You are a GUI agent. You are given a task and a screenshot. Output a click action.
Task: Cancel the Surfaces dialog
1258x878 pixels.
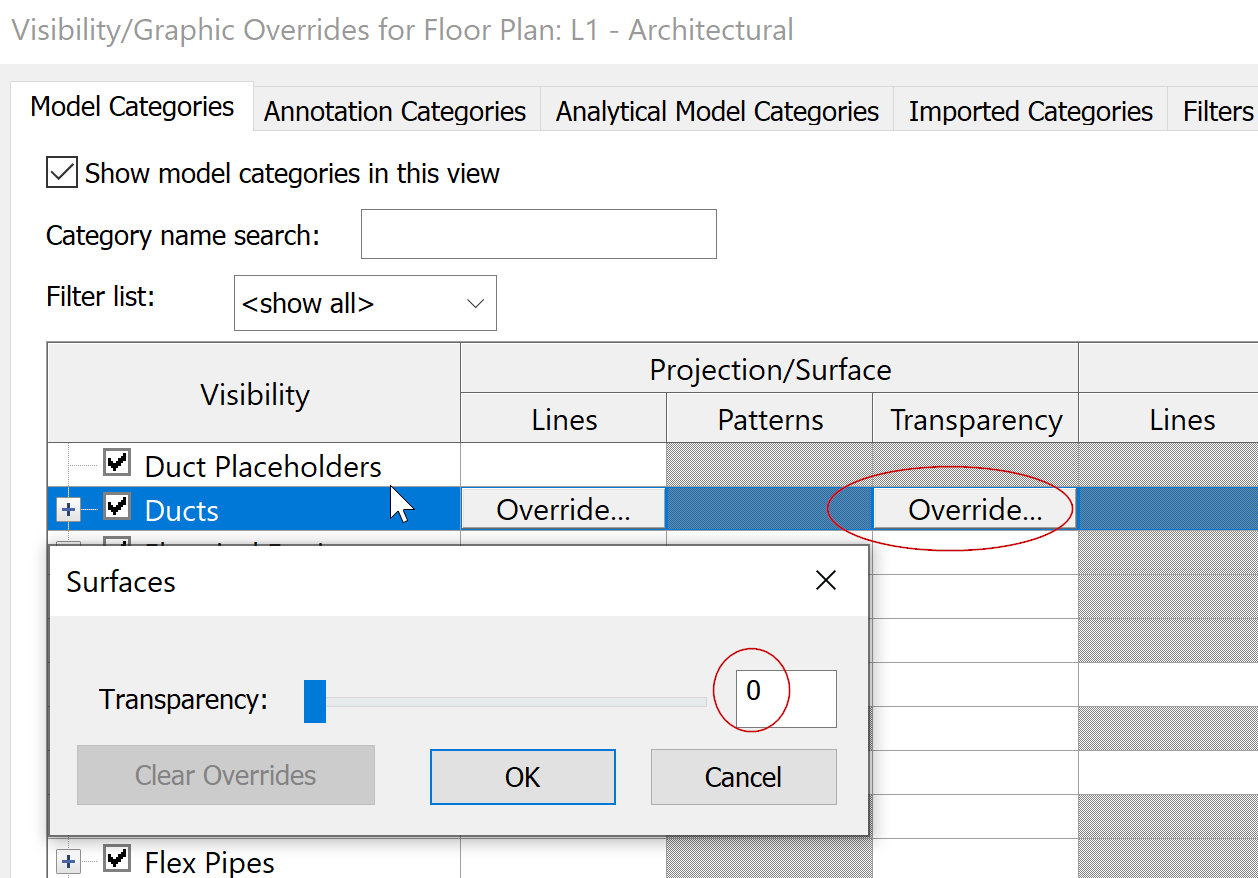tap(743, 776)
